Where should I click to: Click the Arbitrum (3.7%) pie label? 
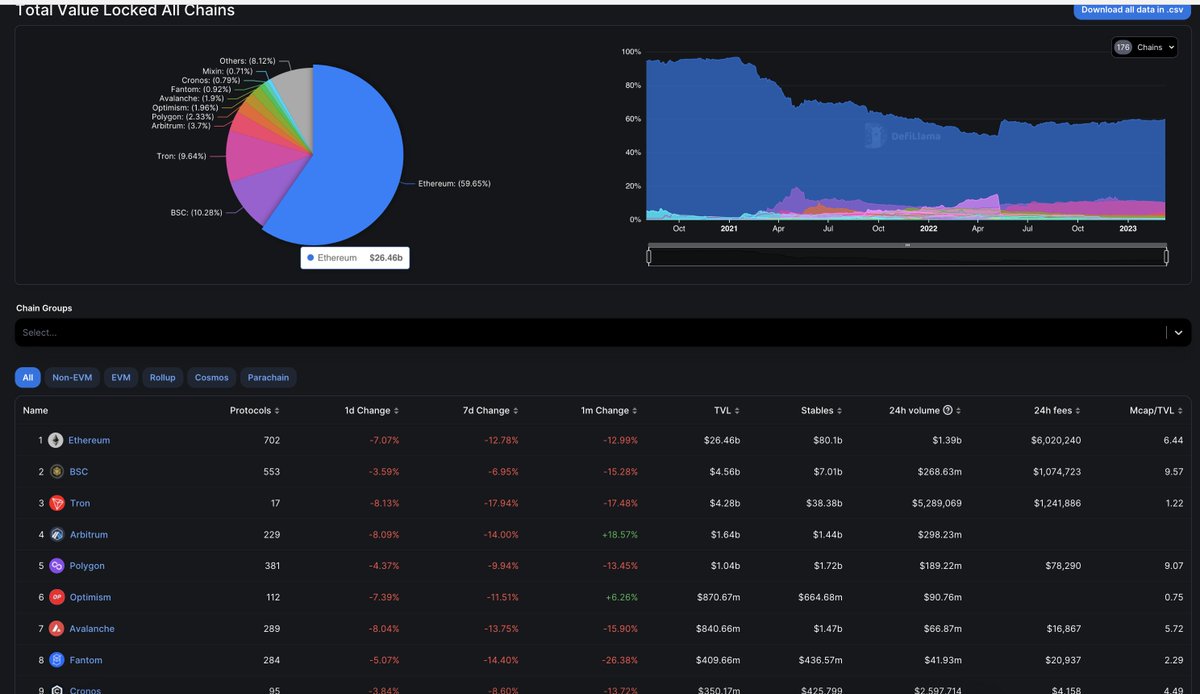coord(181,126)
